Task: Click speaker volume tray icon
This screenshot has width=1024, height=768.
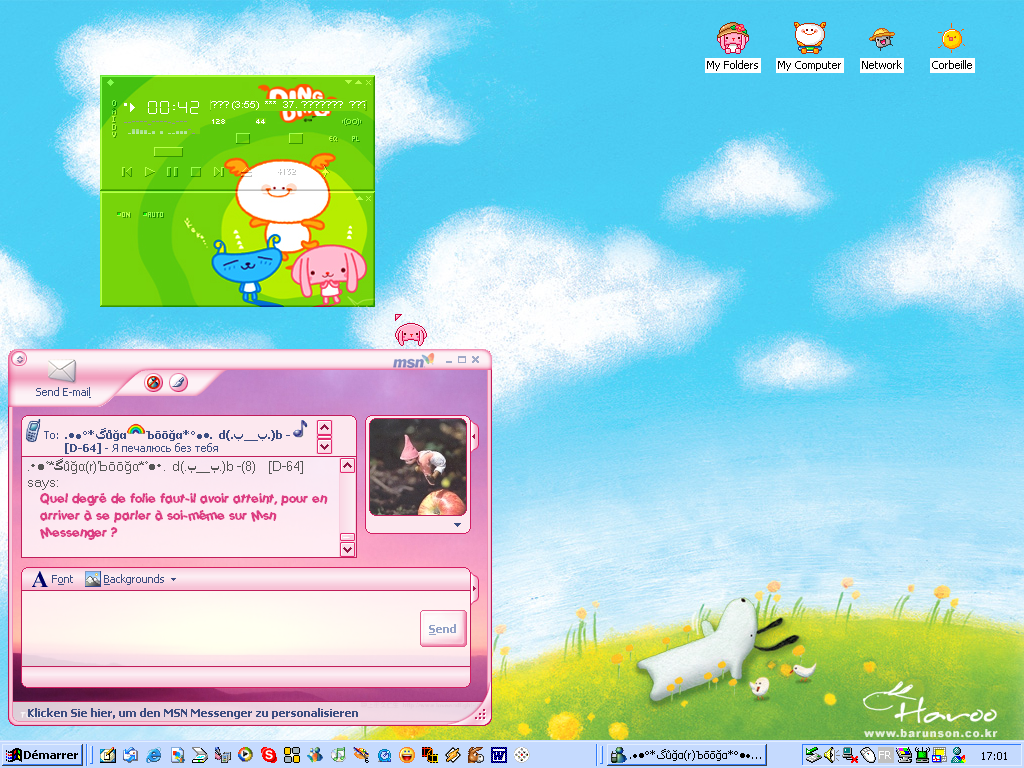Action: (x=831, y=756)
